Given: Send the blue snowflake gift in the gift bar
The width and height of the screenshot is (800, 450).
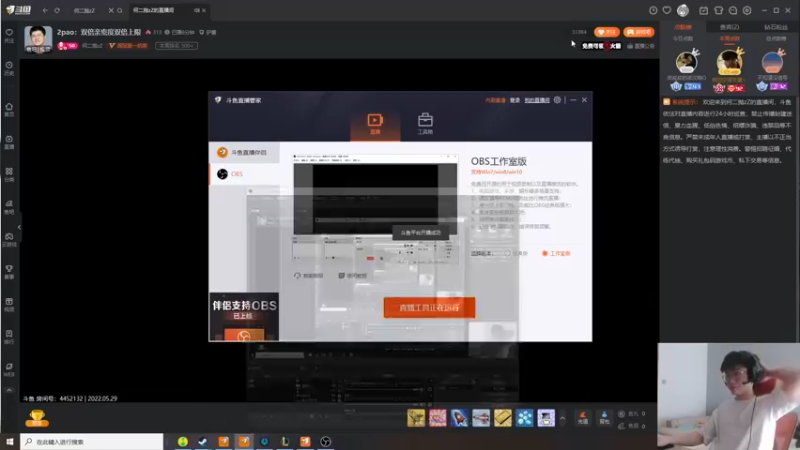Looking at the screenshot, I should [x=524, y=418].
